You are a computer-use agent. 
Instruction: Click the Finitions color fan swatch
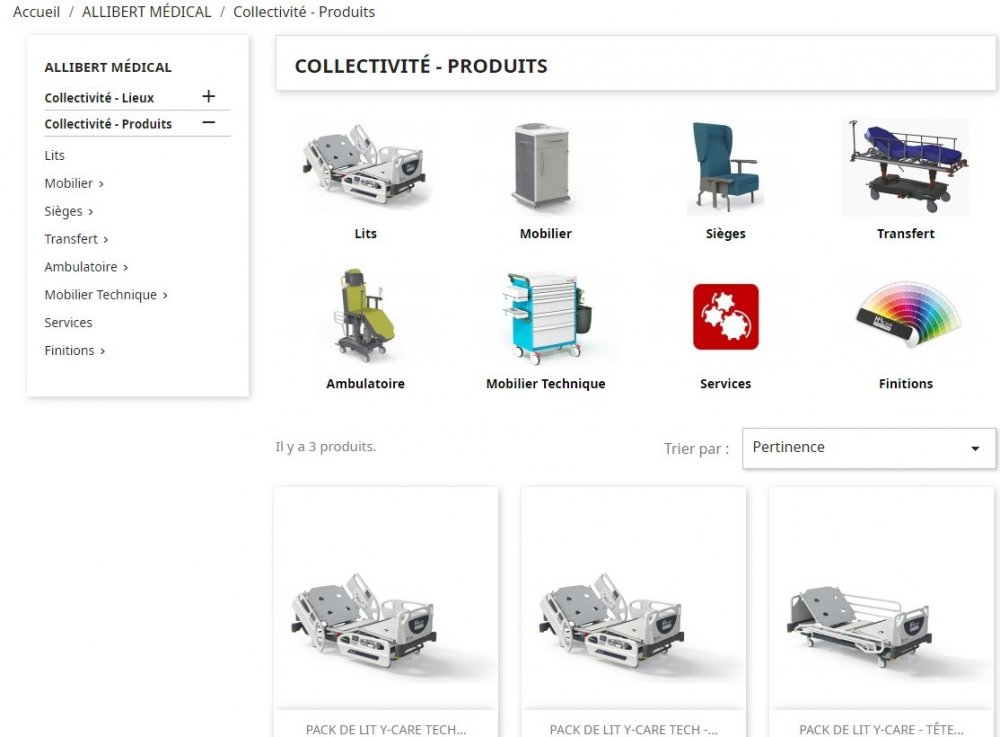(905, 315)
